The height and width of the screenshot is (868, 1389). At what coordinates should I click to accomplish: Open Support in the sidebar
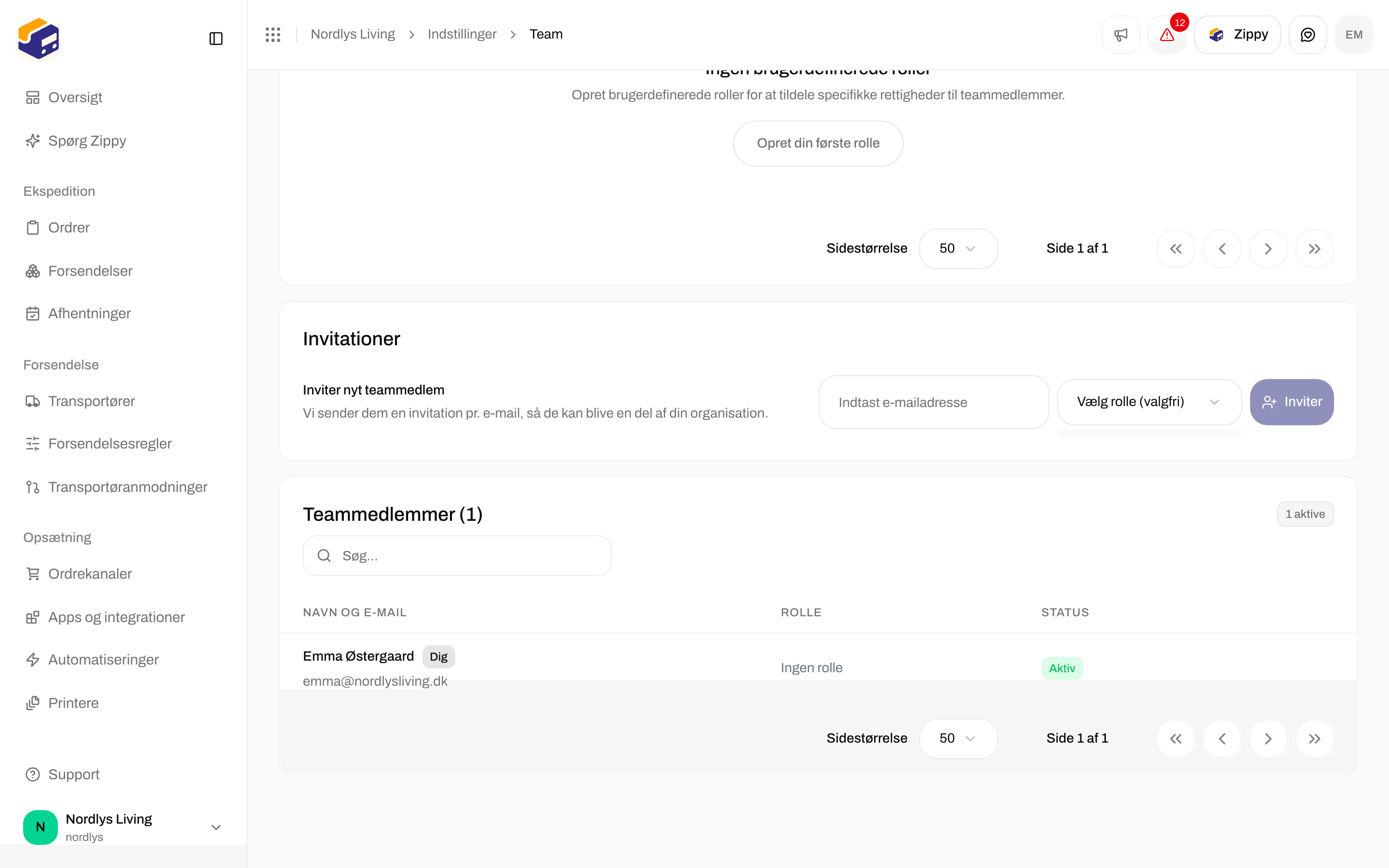123,774
